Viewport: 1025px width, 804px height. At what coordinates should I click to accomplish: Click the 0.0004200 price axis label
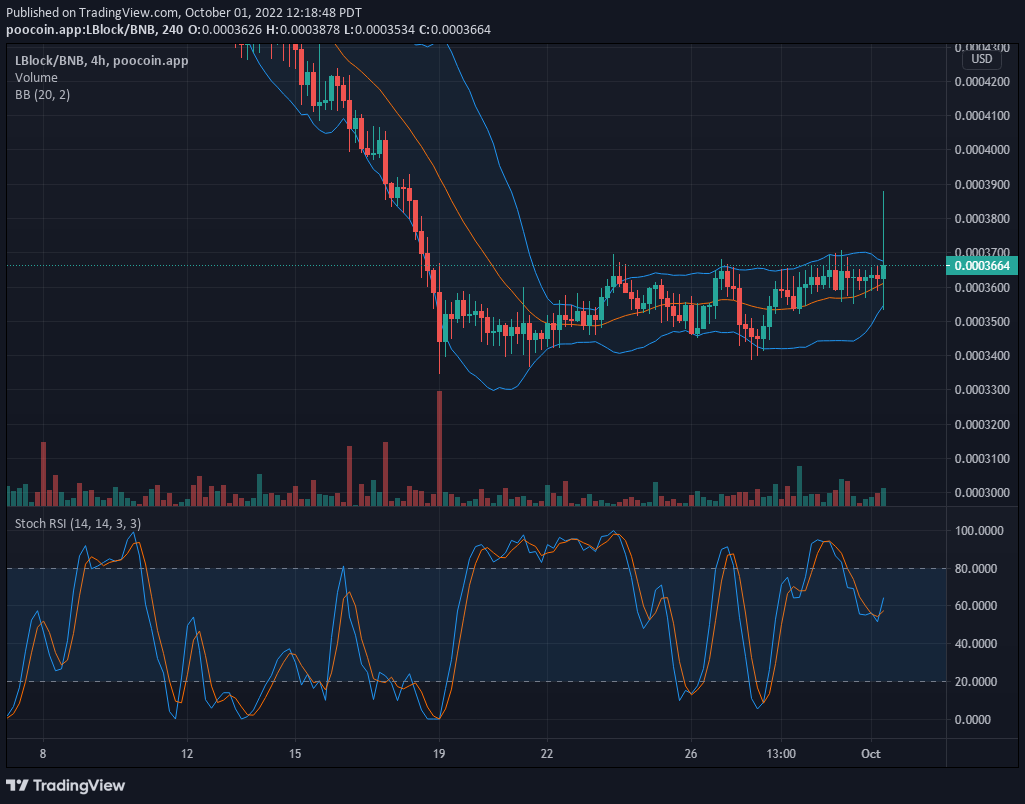coord(982,82)
